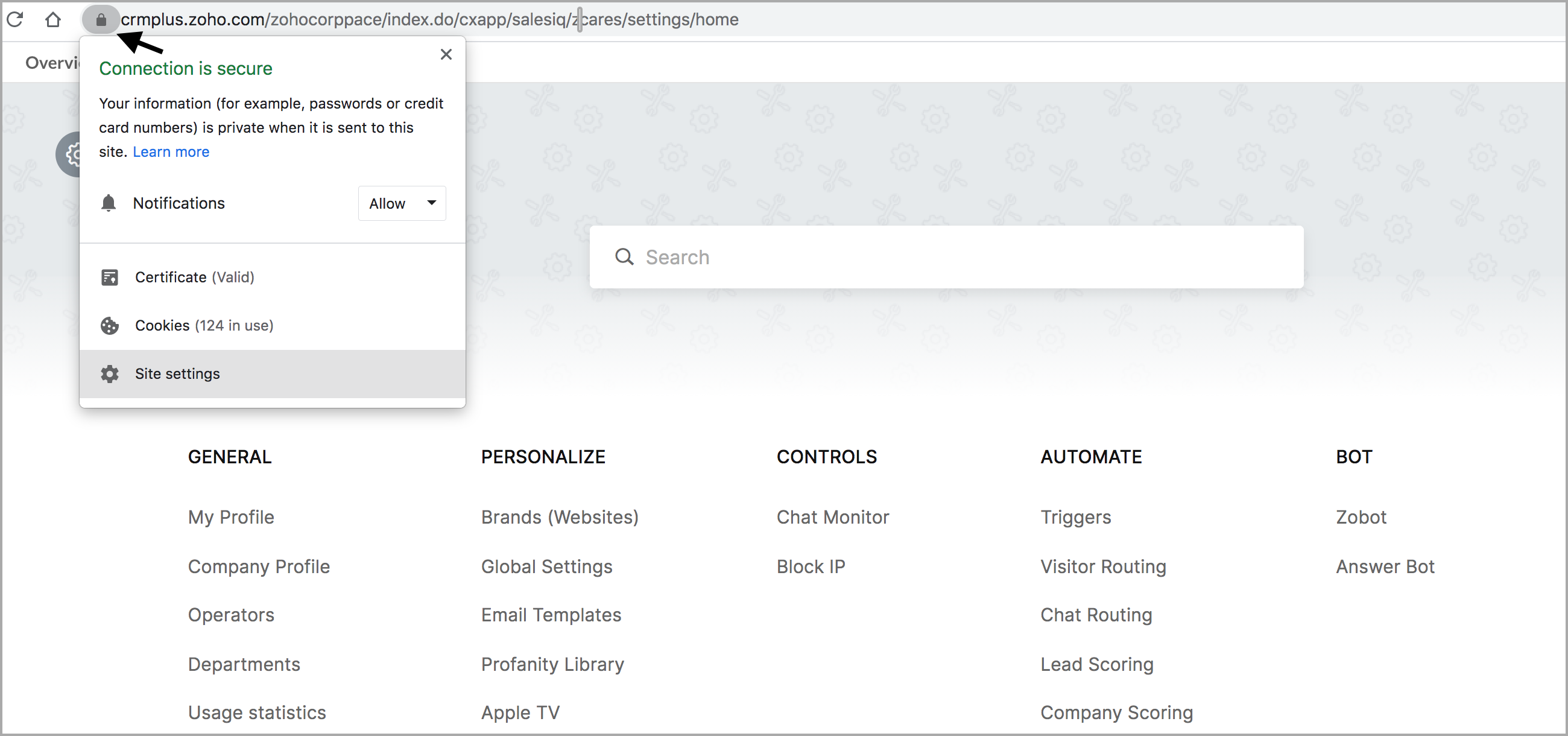Viewport: 1568px width, 736px height.
Task: Open Site settings from popup
Action: (177, 373)
